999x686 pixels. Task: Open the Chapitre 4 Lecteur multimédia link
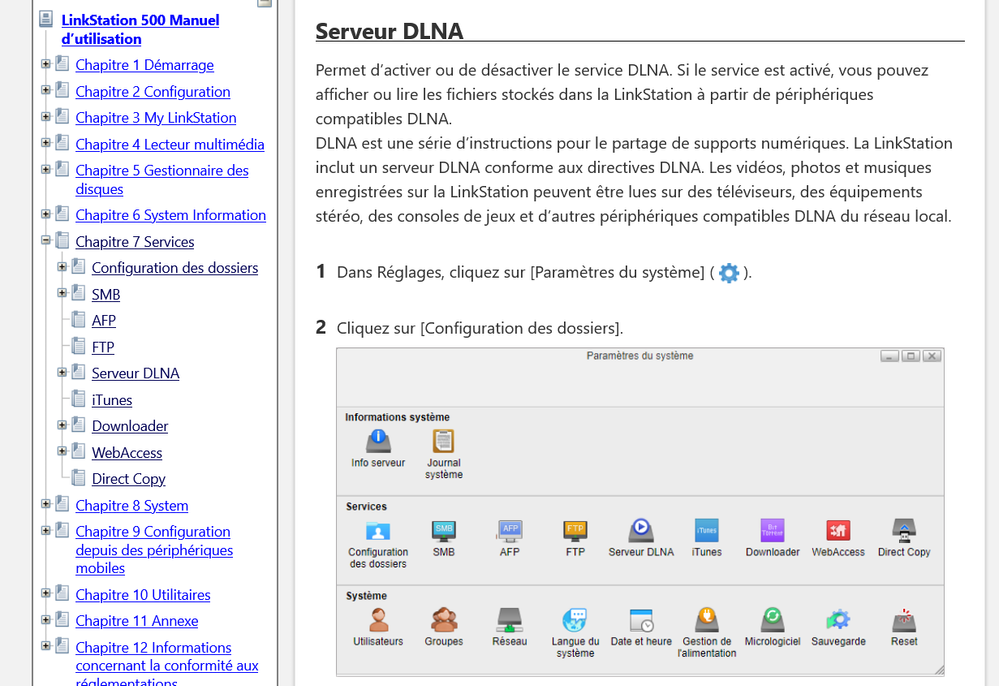coord(170,144)
